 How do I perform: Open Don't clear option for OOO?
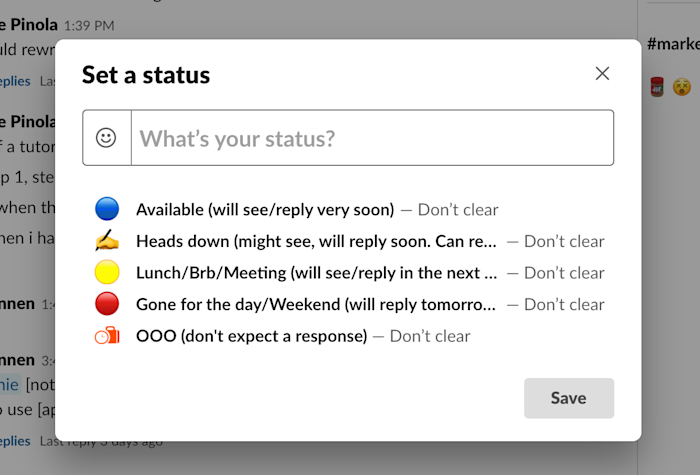(430, 336)
